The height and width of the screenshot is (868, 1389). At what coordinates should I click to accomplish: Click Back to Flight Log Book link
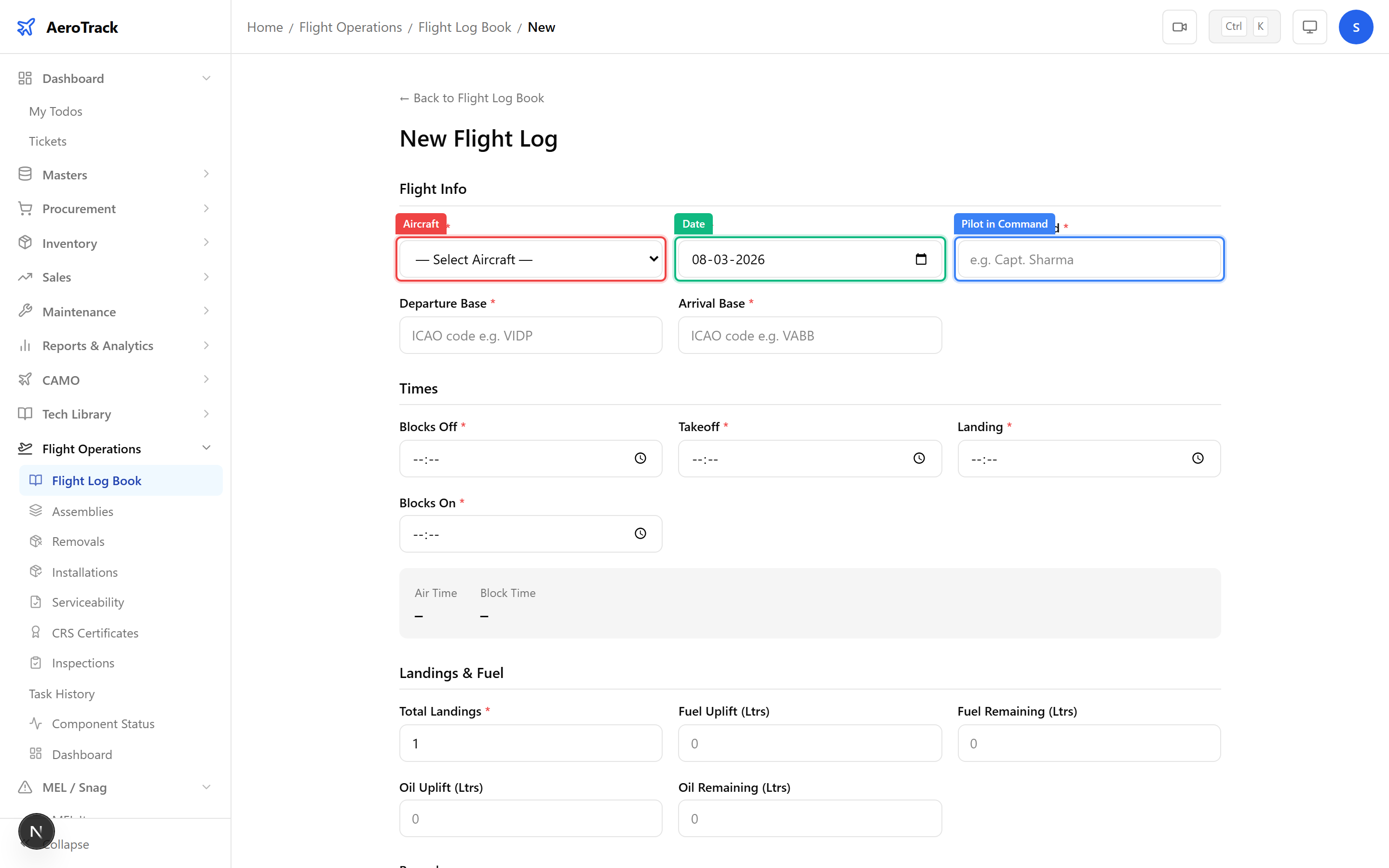point(472,98)
